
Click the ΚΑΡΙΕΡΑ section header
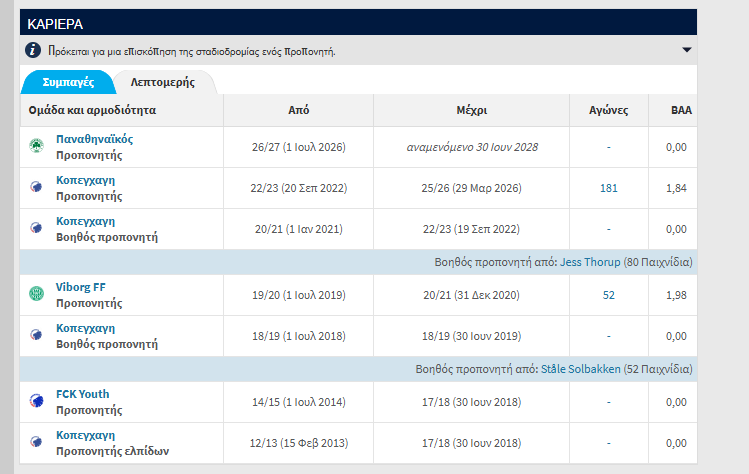click(358, 22)
